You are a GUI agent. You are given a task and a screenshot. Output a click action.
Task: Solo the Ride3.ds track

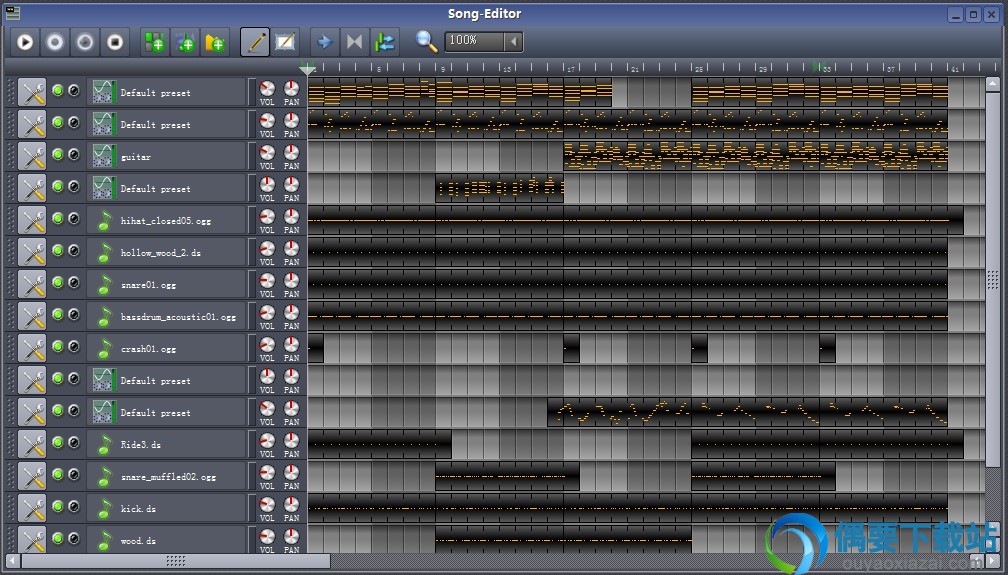(74, 443)
